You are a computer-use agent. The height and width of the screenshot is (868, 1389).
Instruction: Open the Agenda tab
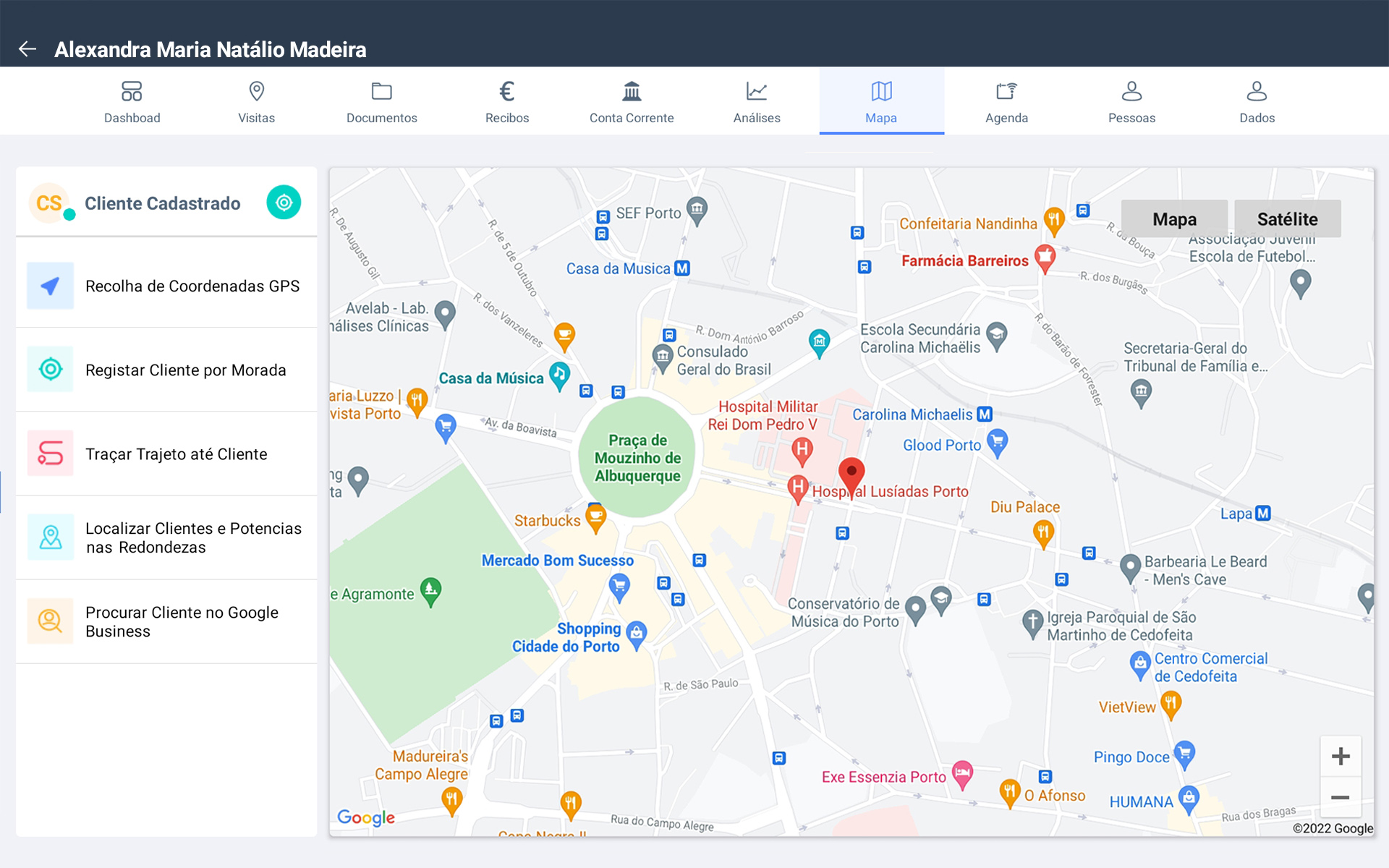pyautogui.click(x=1006, y=101)
